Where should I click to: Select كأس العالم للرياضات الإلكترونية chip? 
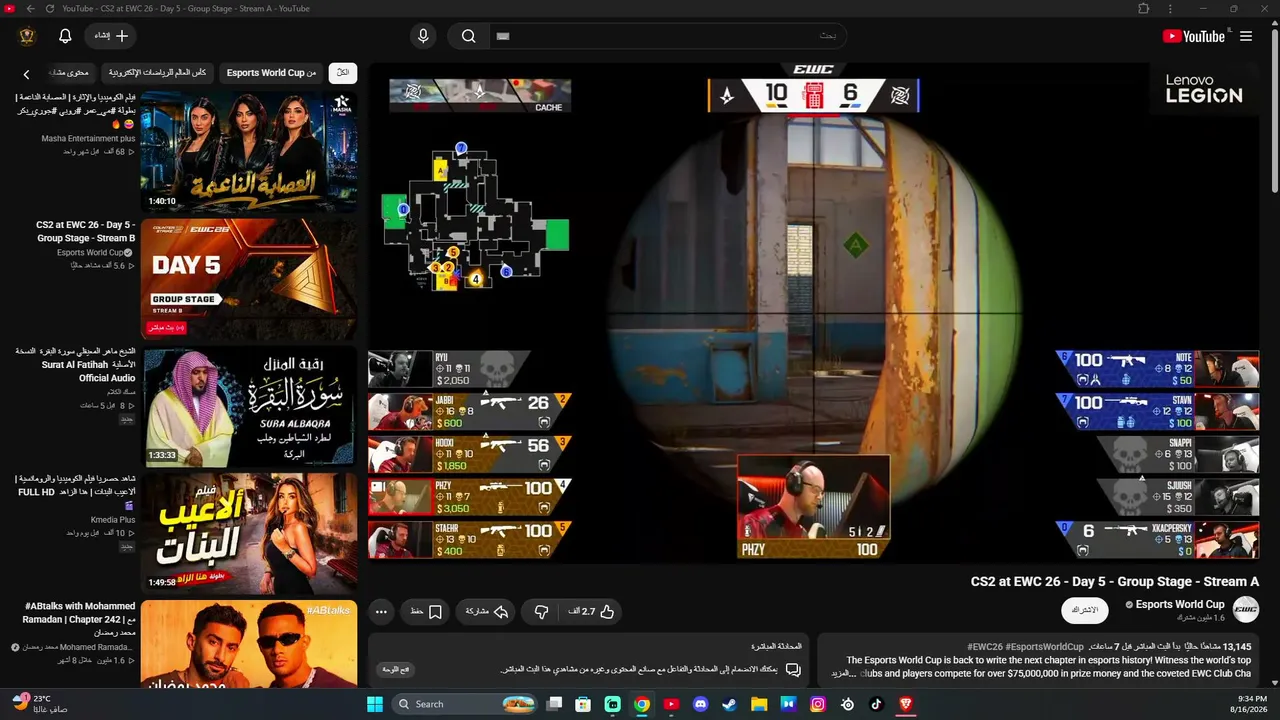click(x=158, y=72)
